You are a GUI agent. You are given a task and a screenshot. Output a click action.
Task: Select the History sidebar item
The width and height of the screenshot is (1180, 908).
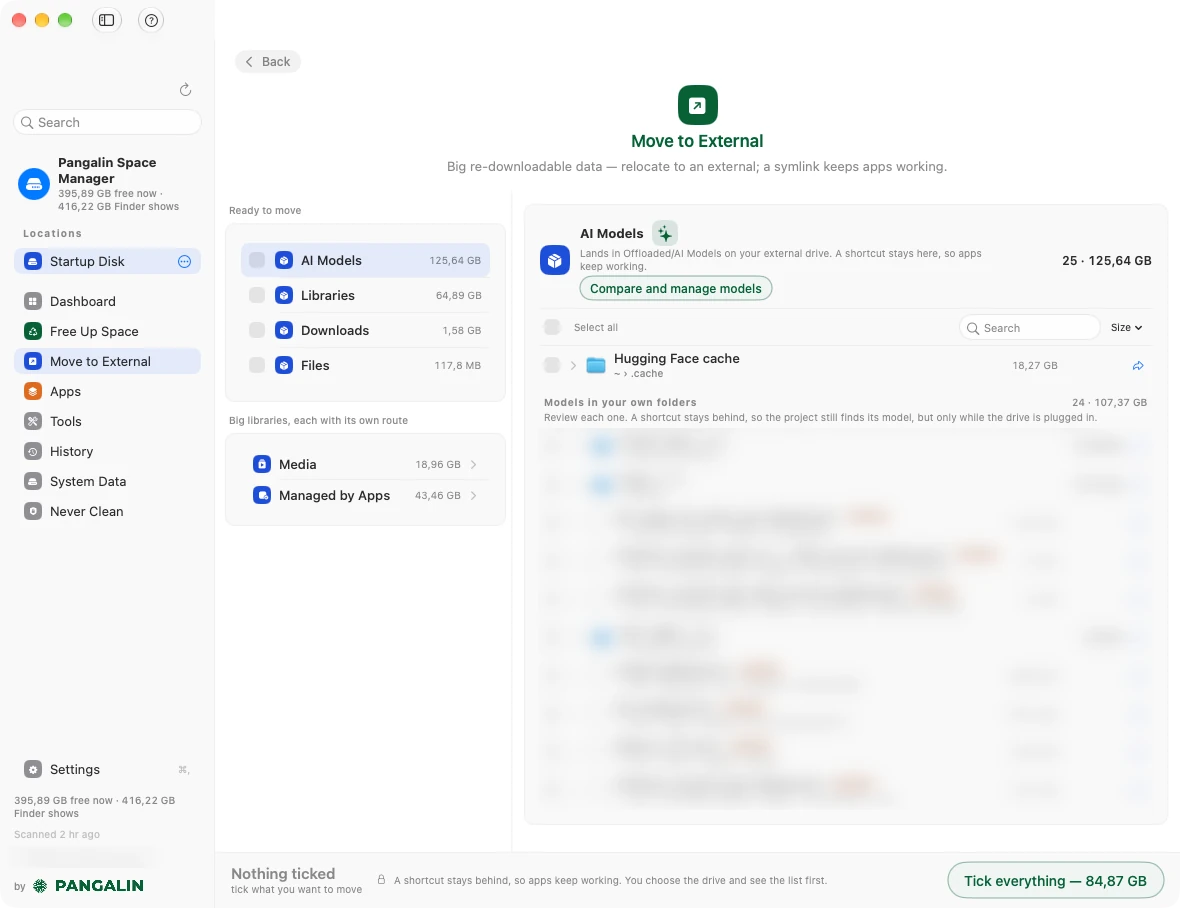coord(107,452)
